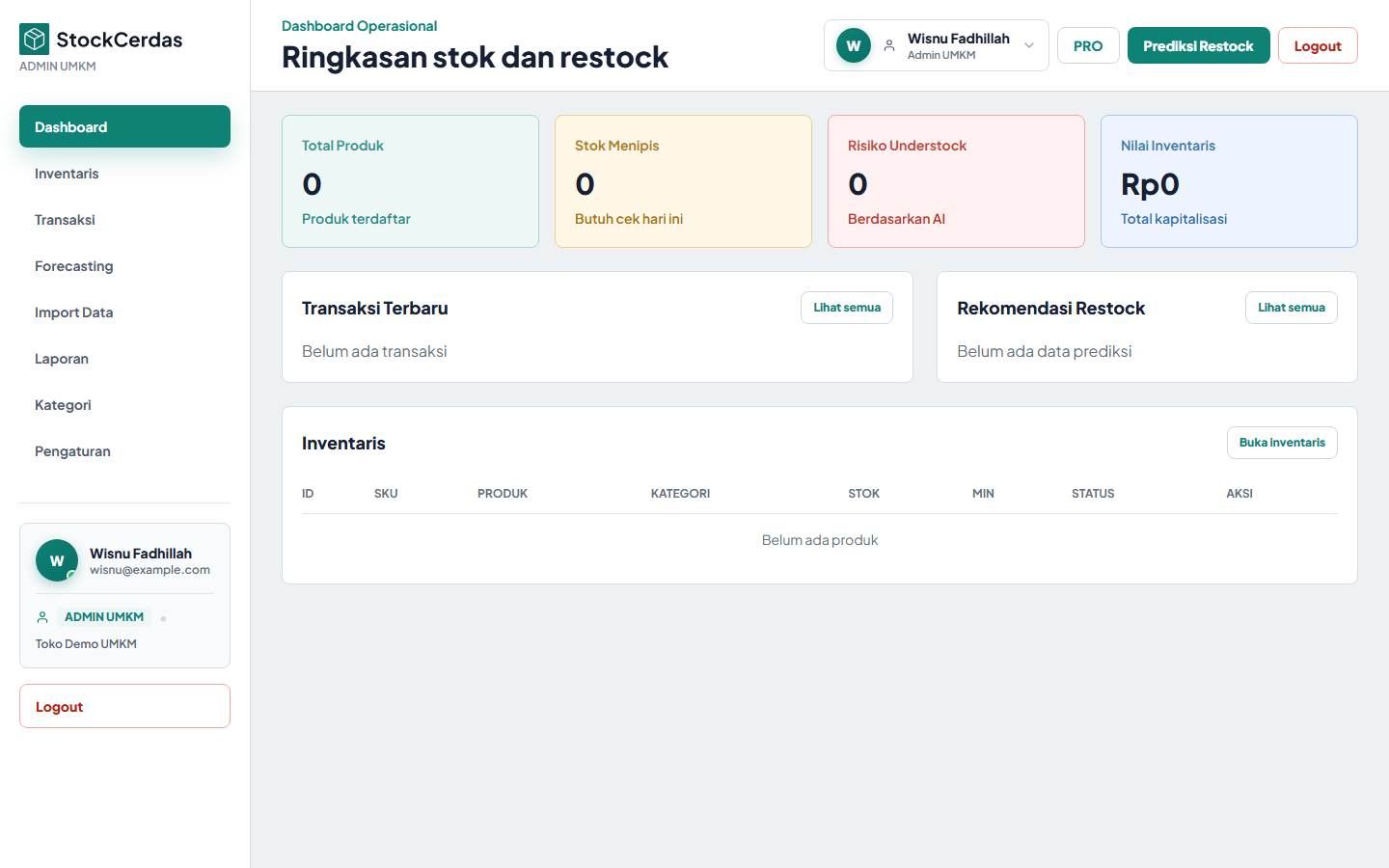Click the Toko Demo UMKM store name

[86, 644]
